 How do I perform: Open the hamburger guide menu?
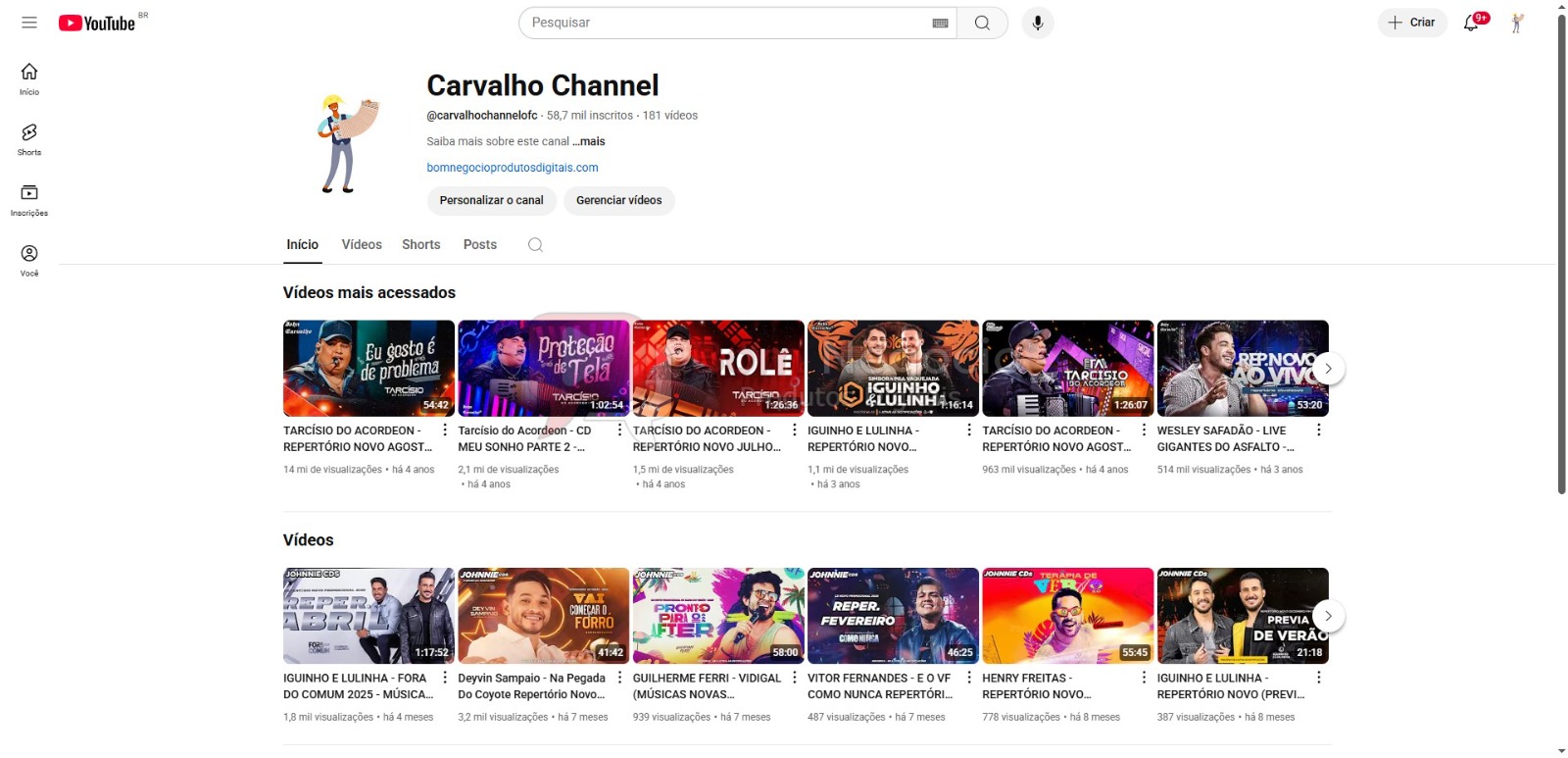(29, 23)
